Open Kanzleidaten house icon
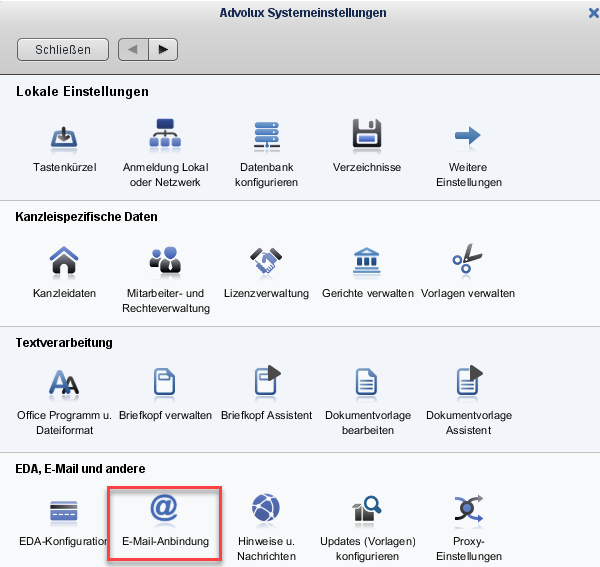The image size is (600, 567). tap(64, 260)
